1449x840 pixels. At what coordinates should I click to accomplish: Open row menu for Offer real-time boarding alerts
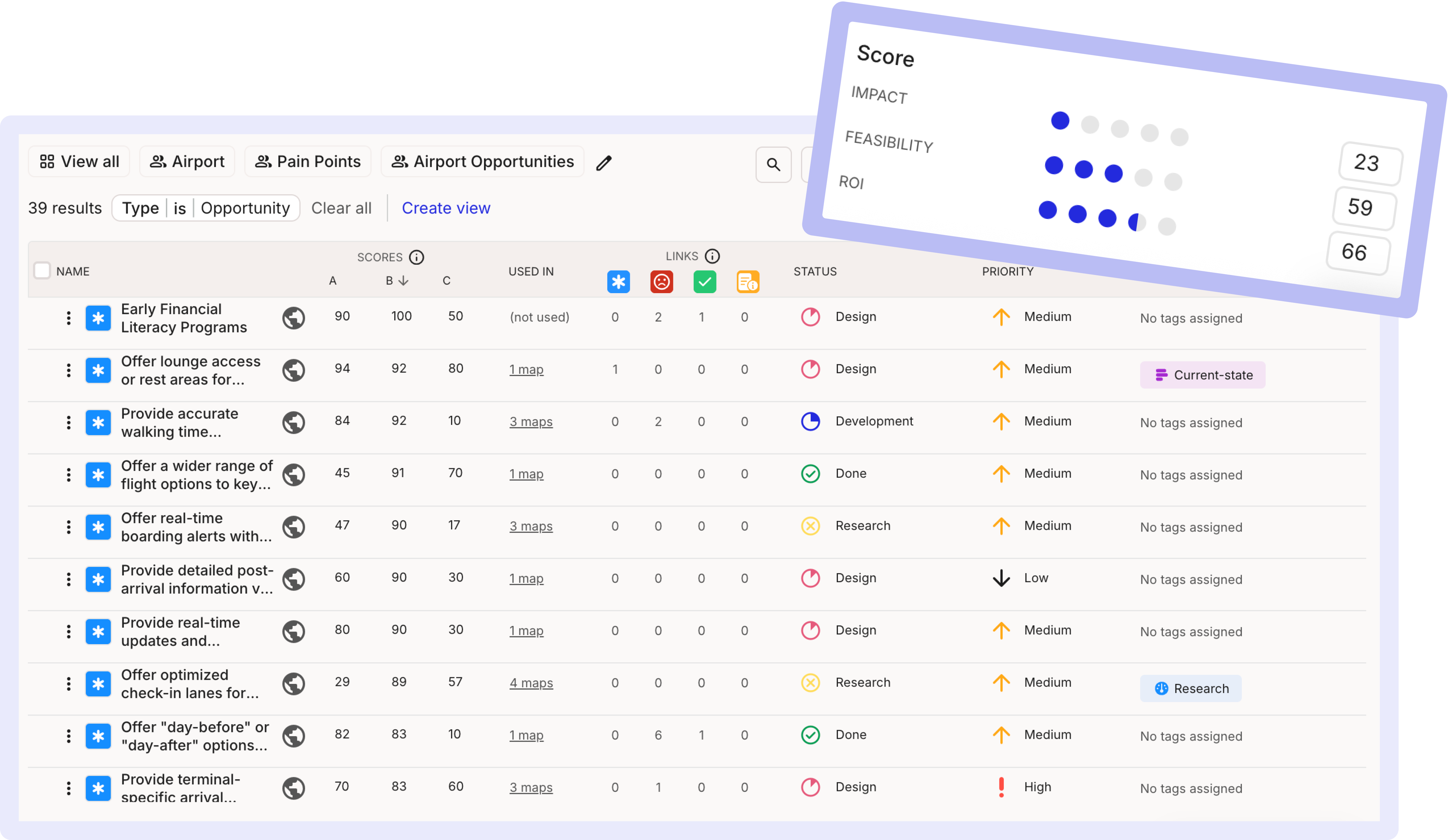pos(69,527)
